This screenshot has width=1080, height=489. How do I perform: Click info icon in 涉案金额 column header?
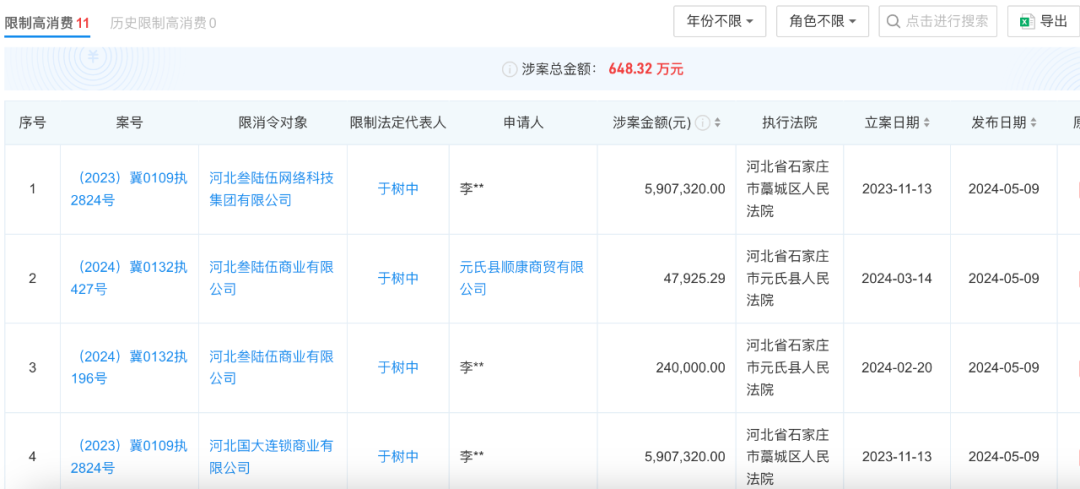703,123
